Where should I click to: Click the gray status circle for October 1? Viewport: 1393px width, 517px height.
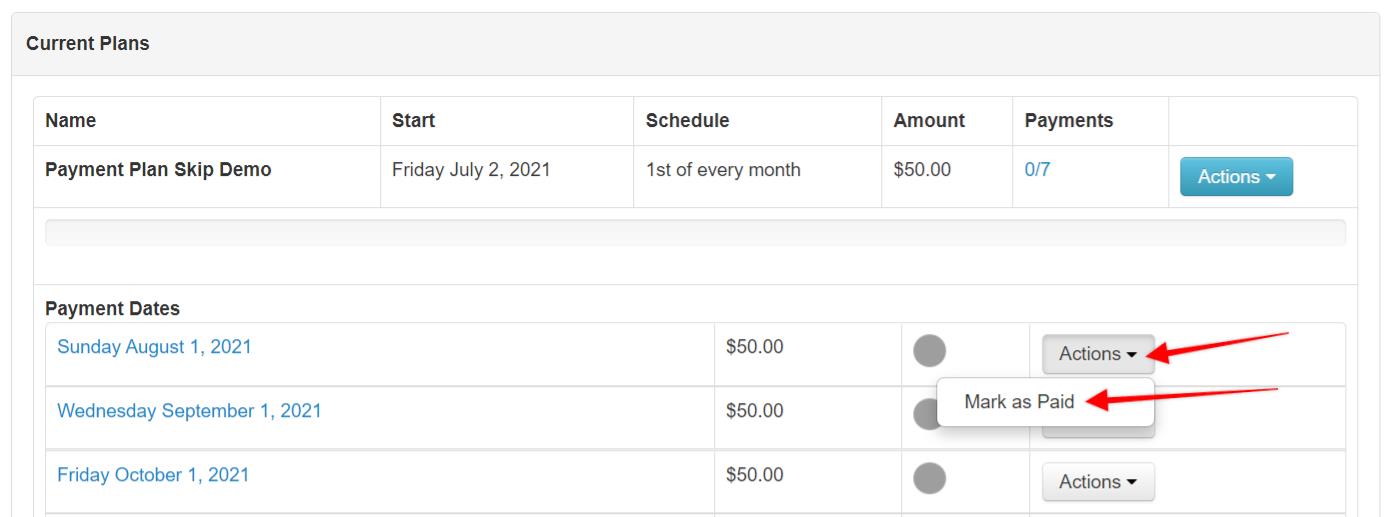[x=930, y=479]
